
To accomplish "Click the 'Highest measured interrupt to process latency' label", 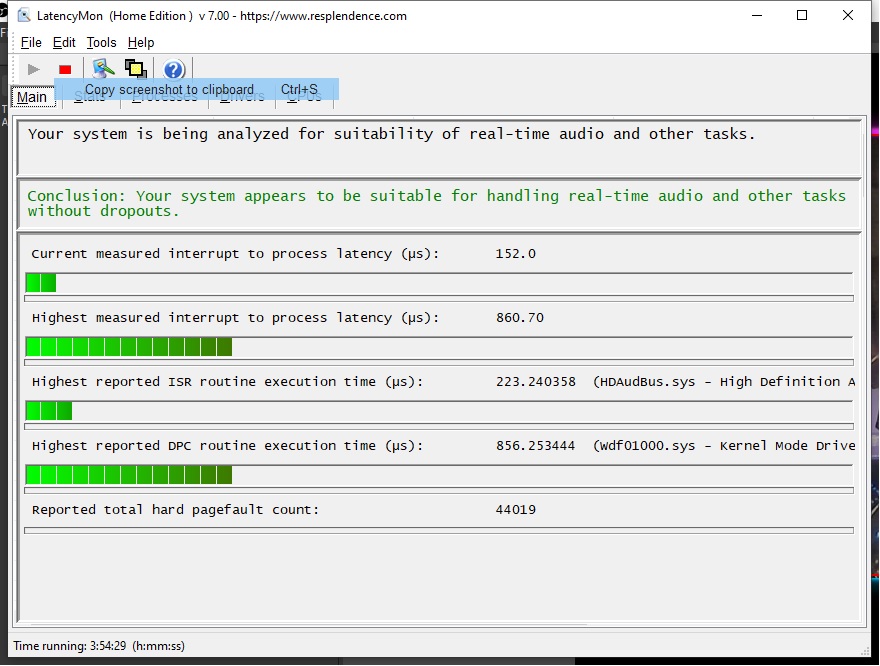I will point(235,318).
